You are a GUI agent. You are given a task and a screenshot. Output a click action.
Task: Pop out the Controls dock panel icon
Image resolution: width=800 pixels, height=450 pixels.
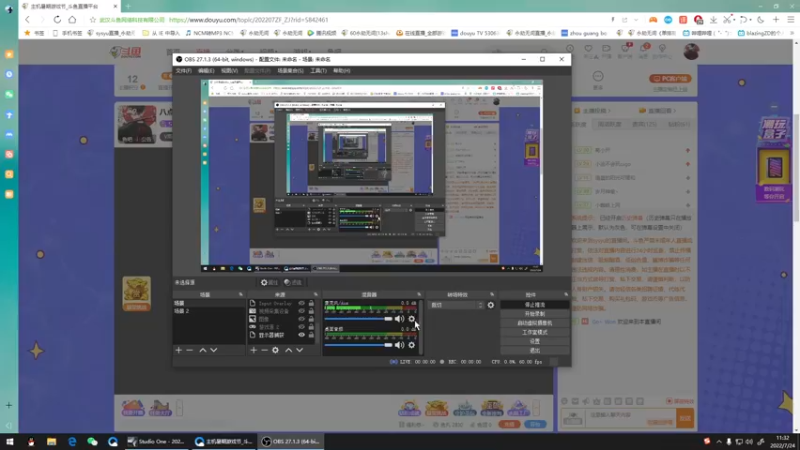[566, 294]
